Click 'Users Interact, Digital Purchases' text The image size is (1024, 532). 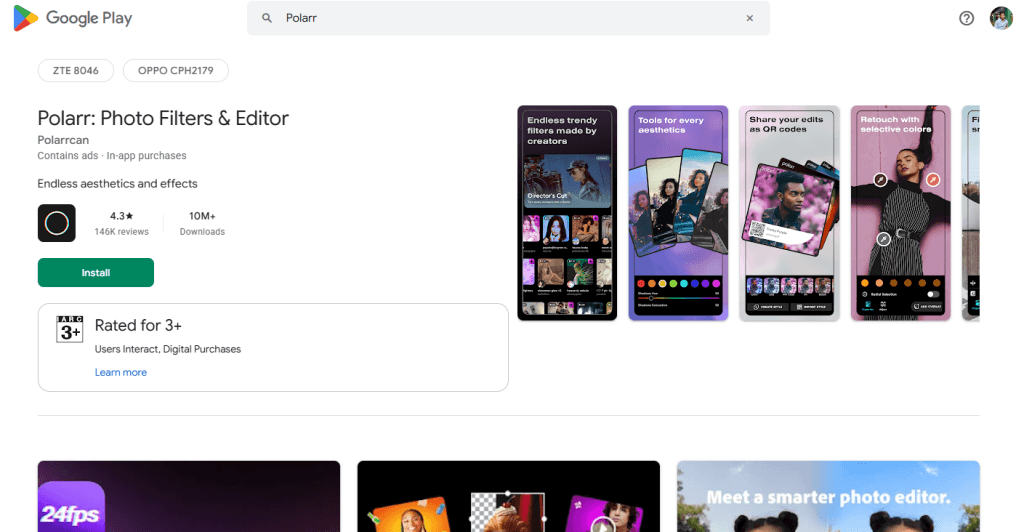coord(168,349)
